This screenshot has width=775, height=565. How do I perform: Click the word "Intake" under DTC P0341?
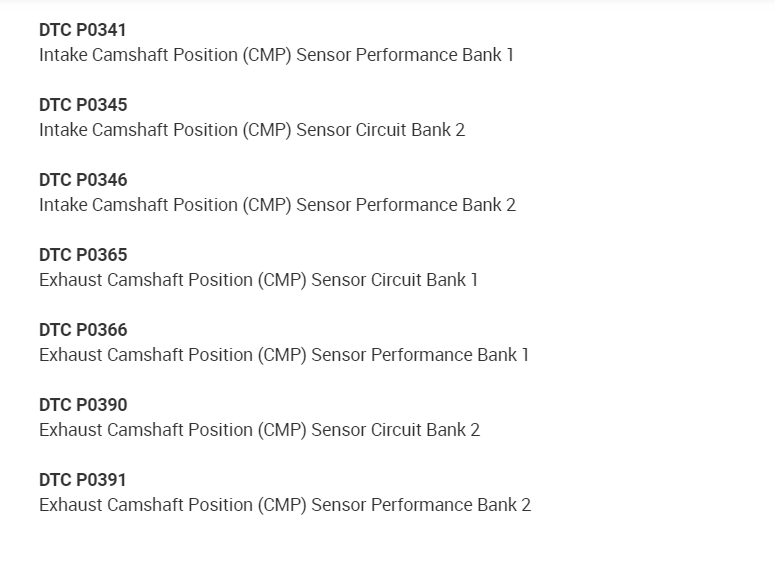coord(63,55)
